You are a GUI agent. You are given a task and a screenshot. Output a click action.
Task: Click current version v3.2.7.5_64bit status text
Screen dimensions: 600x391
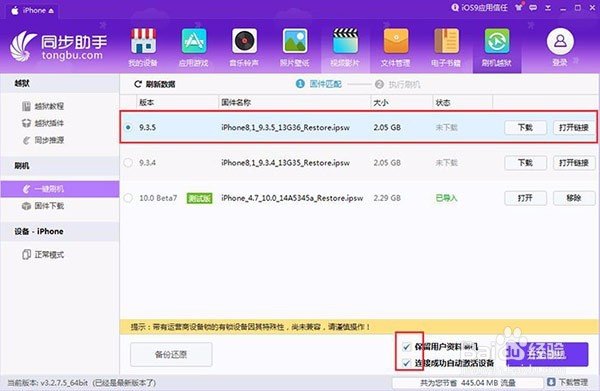82,383
